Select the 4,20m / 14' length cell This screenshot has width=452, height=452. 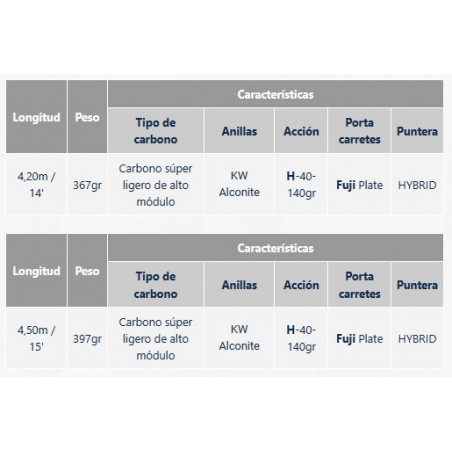(36, 184)
